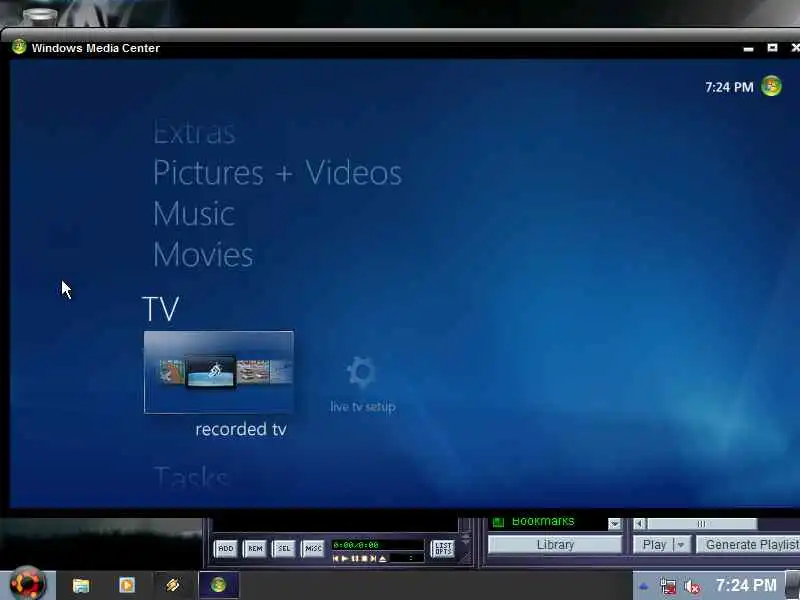Click Winamp playlist SEL button
This screenshot has height=600, width=800.
tap(284, 548)
